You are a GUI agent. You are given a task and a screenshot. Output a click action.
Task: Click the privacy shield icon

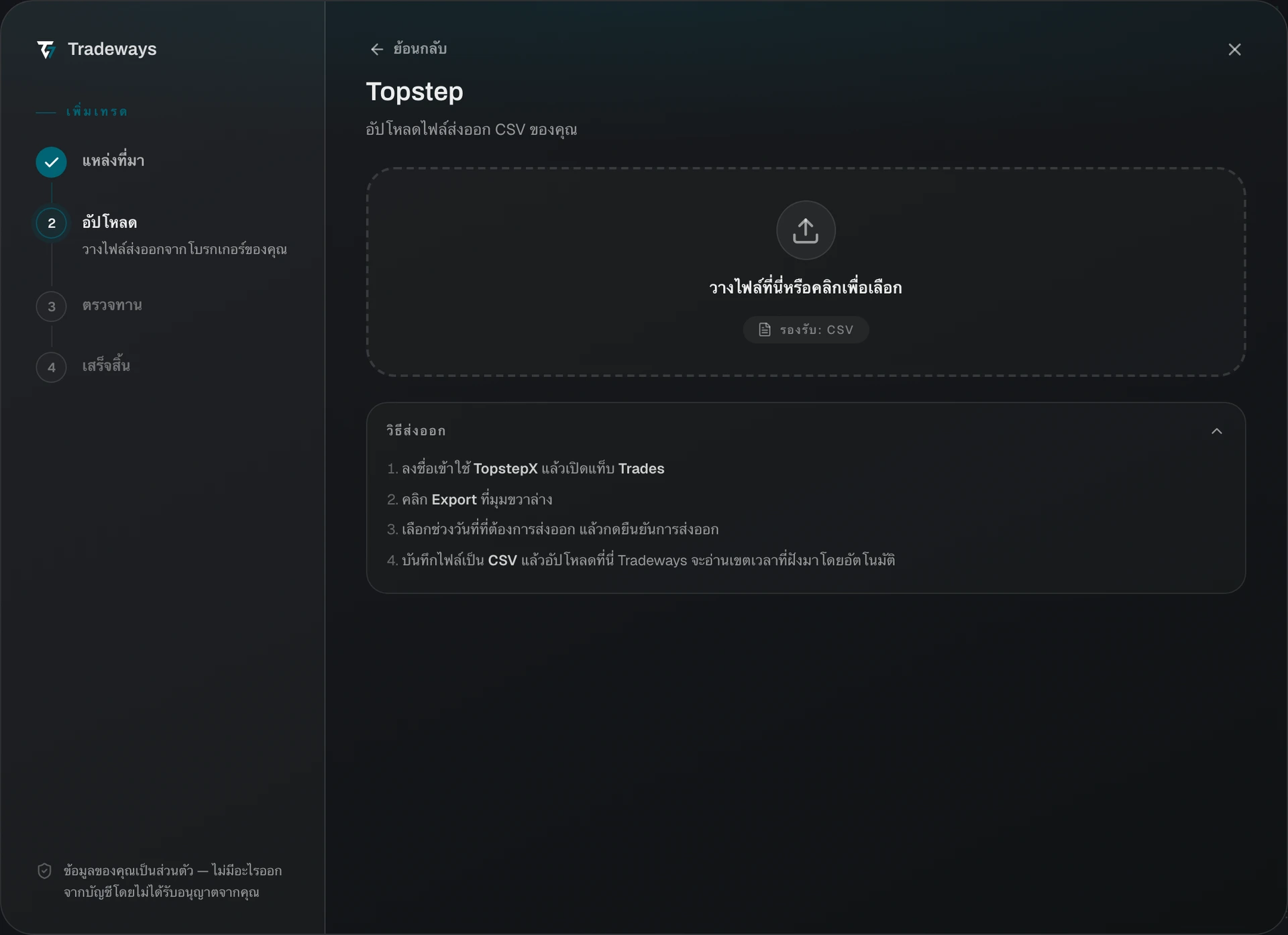tap(44, 871)
